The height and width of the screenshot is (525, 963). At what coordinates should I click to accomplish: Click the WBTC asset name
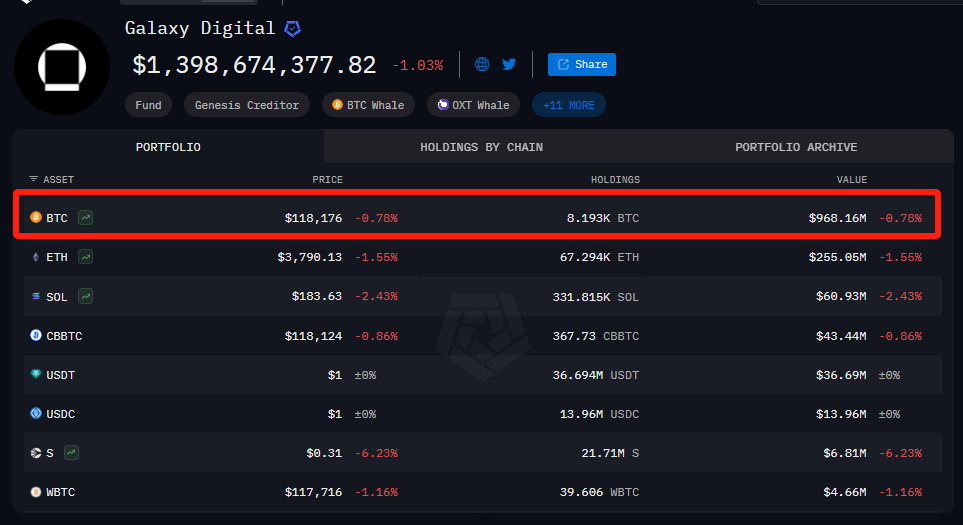(61, 492)
